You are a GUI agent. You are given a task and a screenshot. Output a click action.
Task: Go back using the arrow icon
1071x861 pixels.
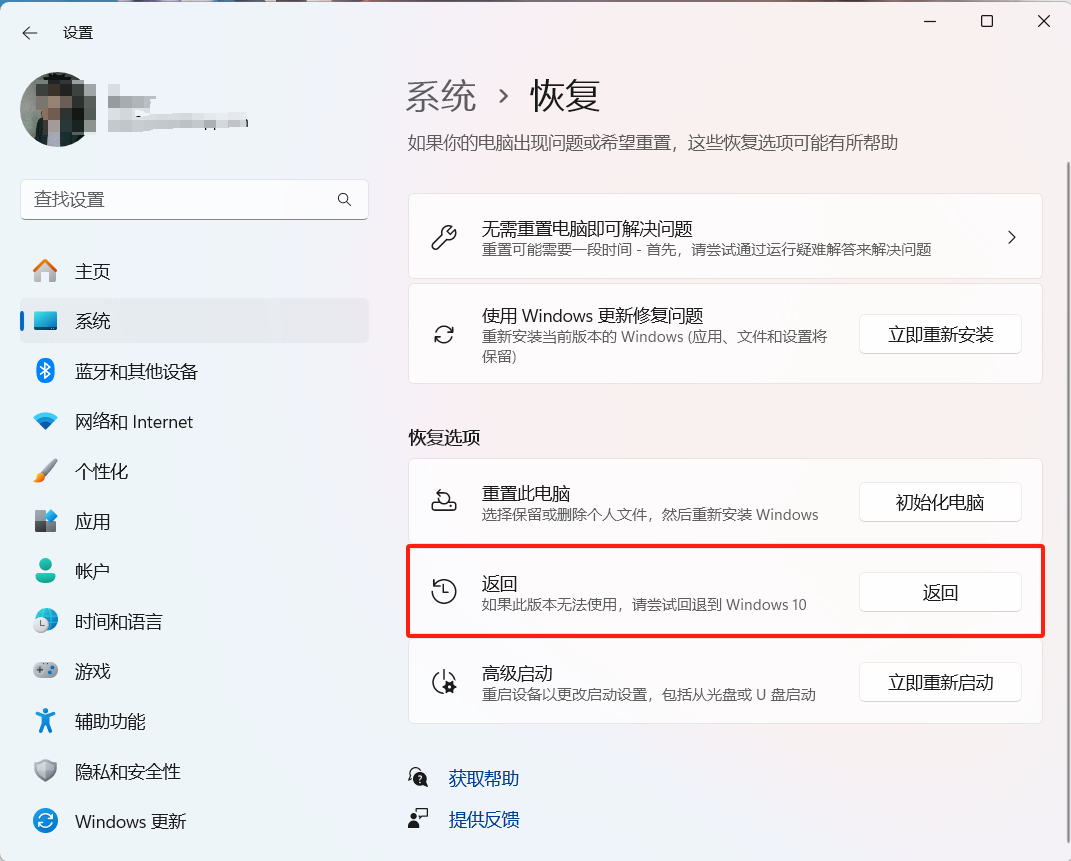(x=29, y=33)
